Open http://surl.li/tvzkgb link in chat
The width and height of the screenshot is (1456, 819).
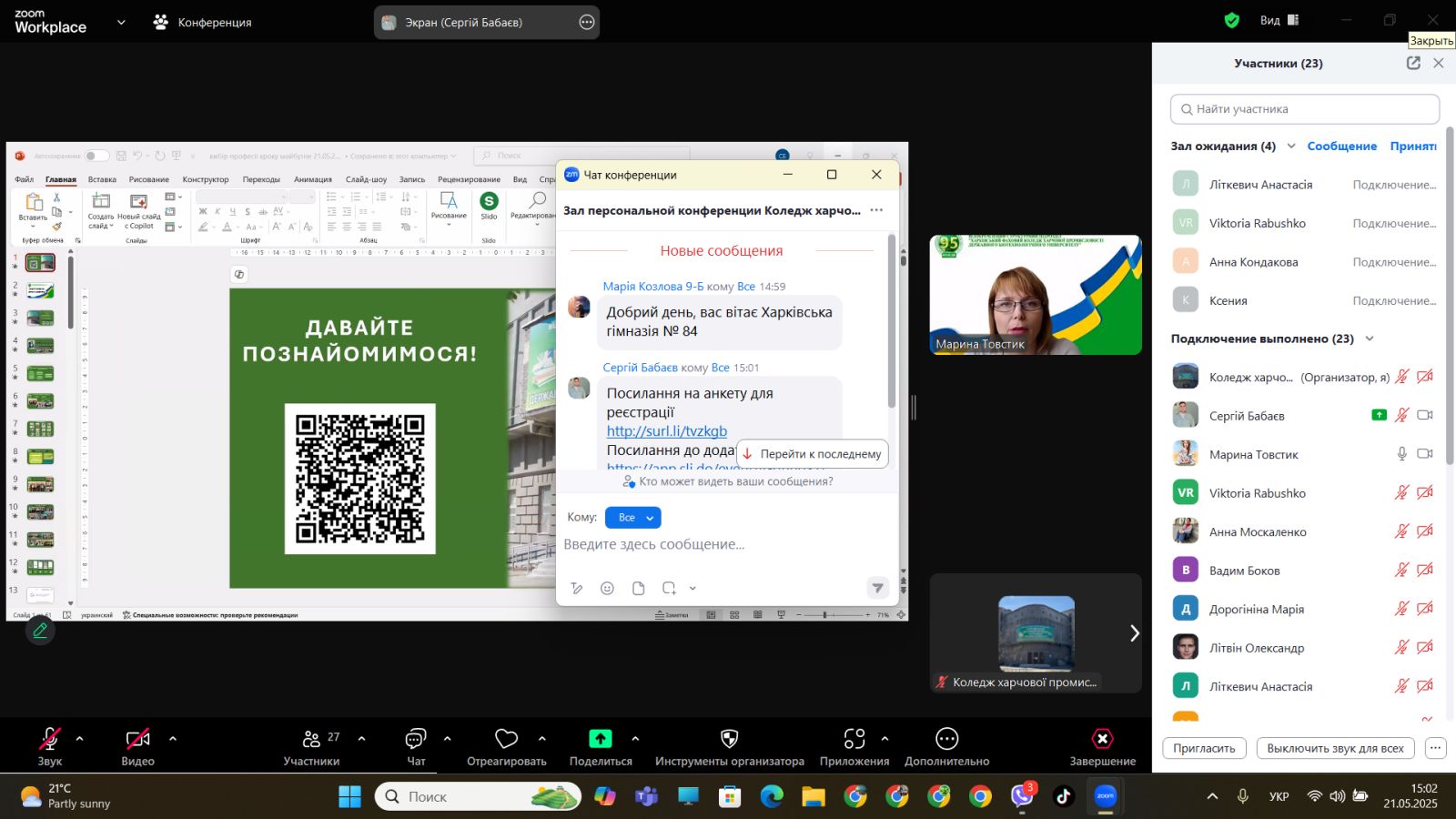667,431
